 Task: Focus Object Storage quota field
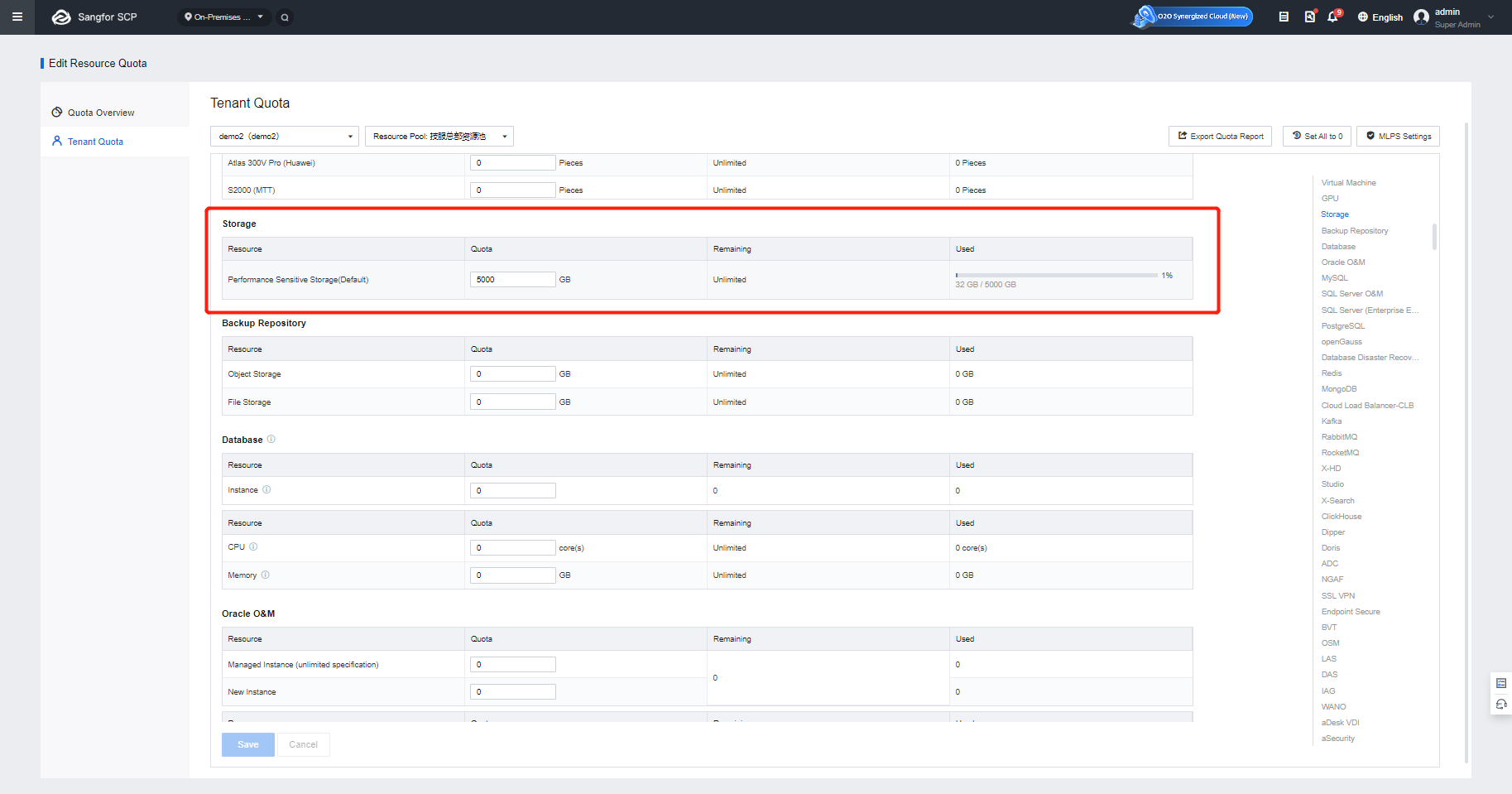(513, 374)
